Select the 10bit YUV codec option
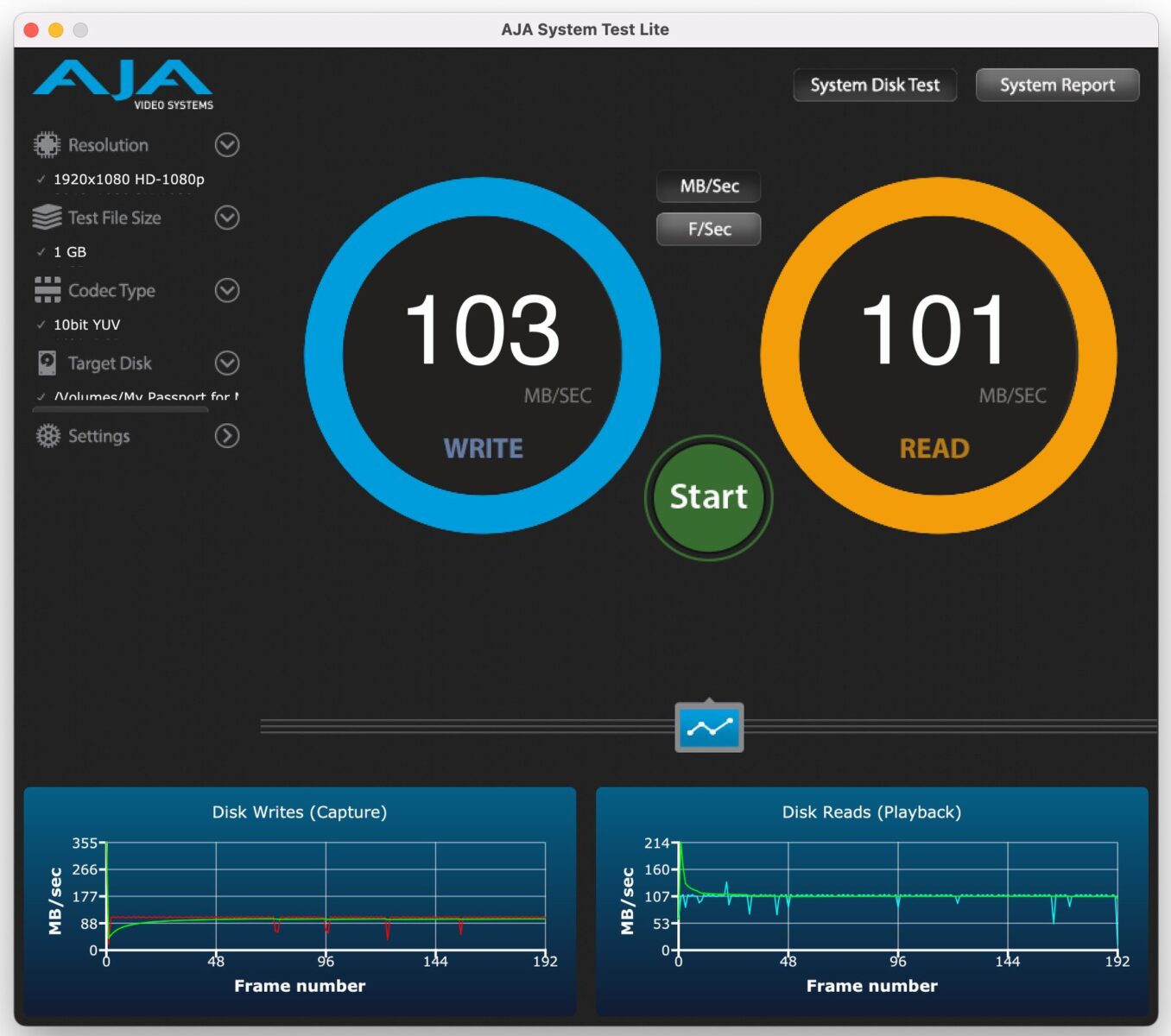1171x1036 pixels. coord(86,325)
